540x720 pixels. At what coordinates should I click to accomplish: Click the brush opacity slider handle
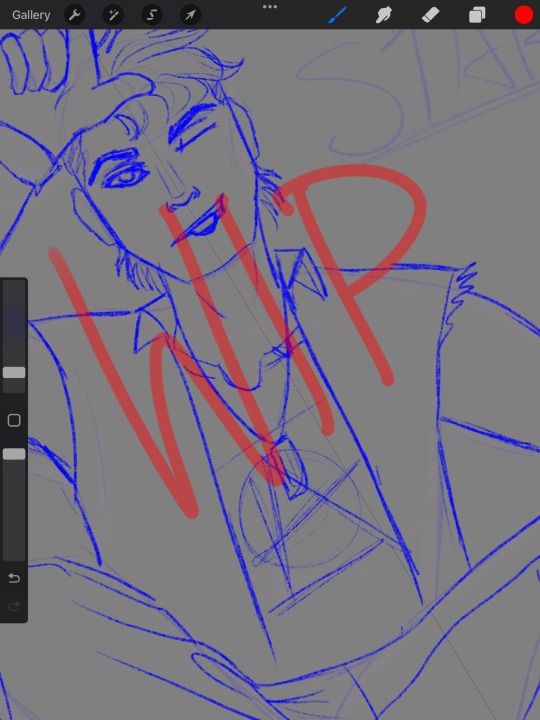(x=14, y=454)
